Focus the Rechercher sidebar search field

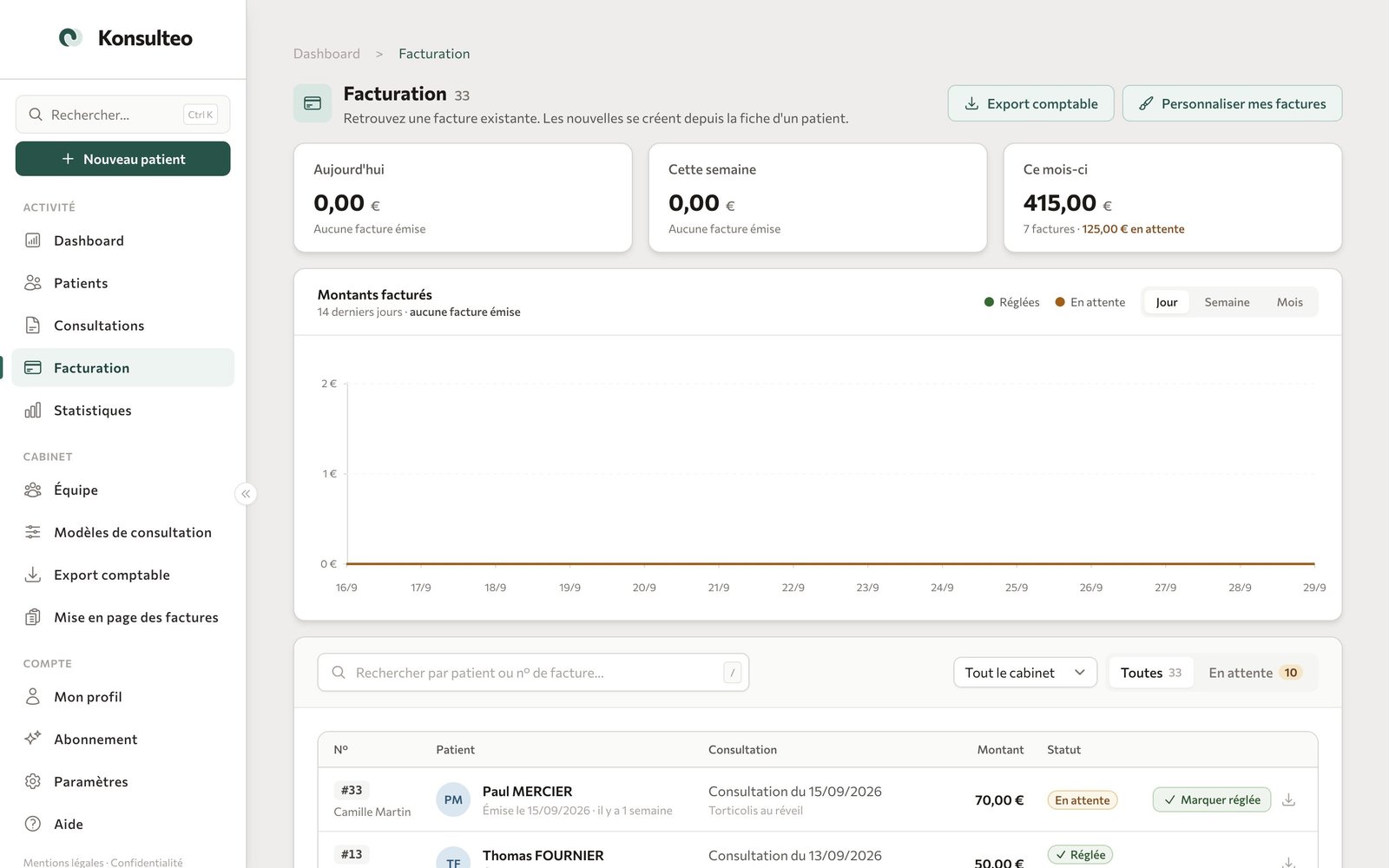(x=122, y=115)
